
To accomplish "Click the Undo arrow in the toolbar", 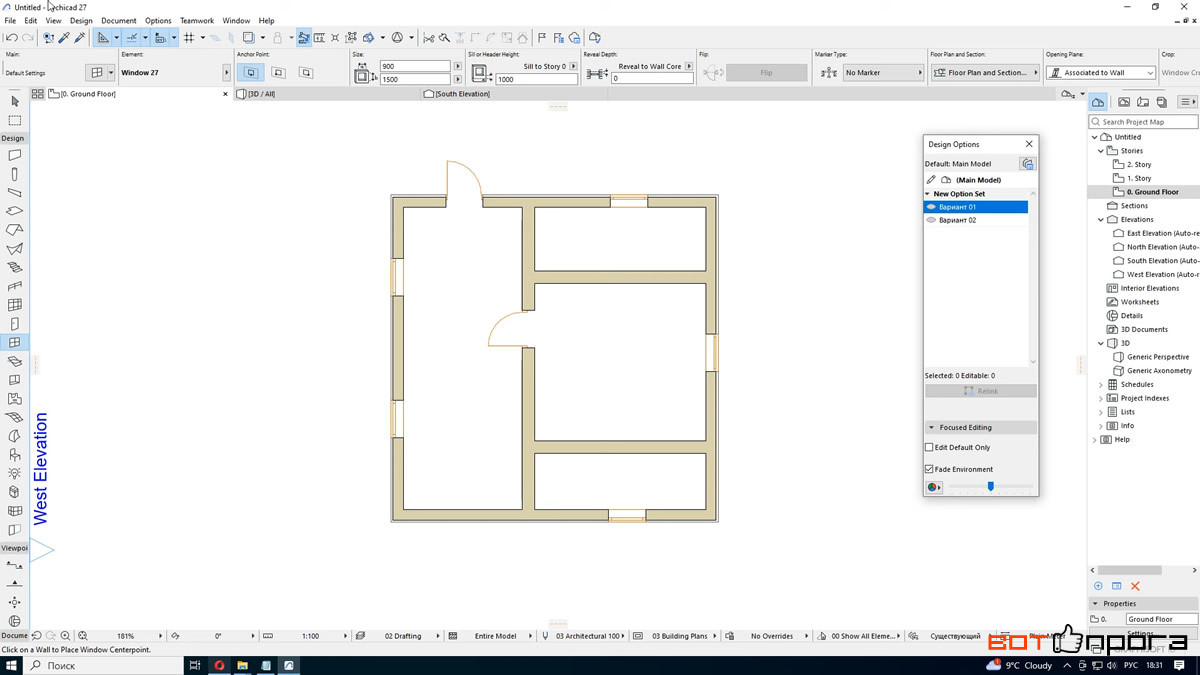I will pos(11,38).
